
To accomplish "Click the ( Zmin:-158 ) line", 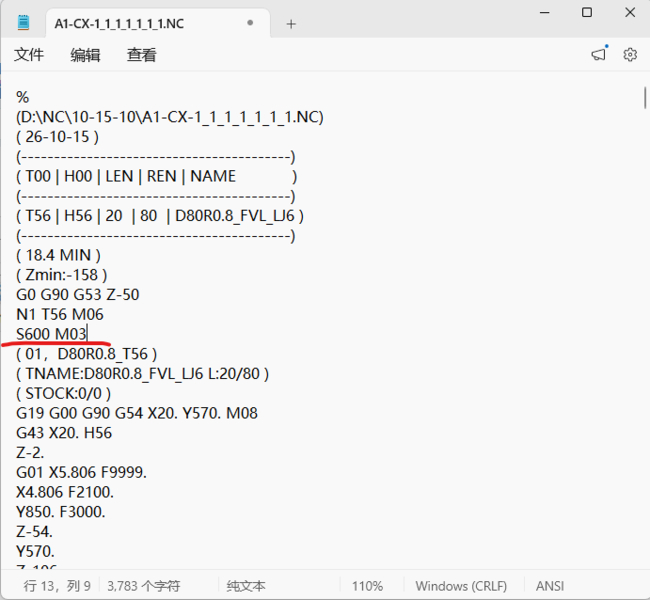I will tap(62, 275).
